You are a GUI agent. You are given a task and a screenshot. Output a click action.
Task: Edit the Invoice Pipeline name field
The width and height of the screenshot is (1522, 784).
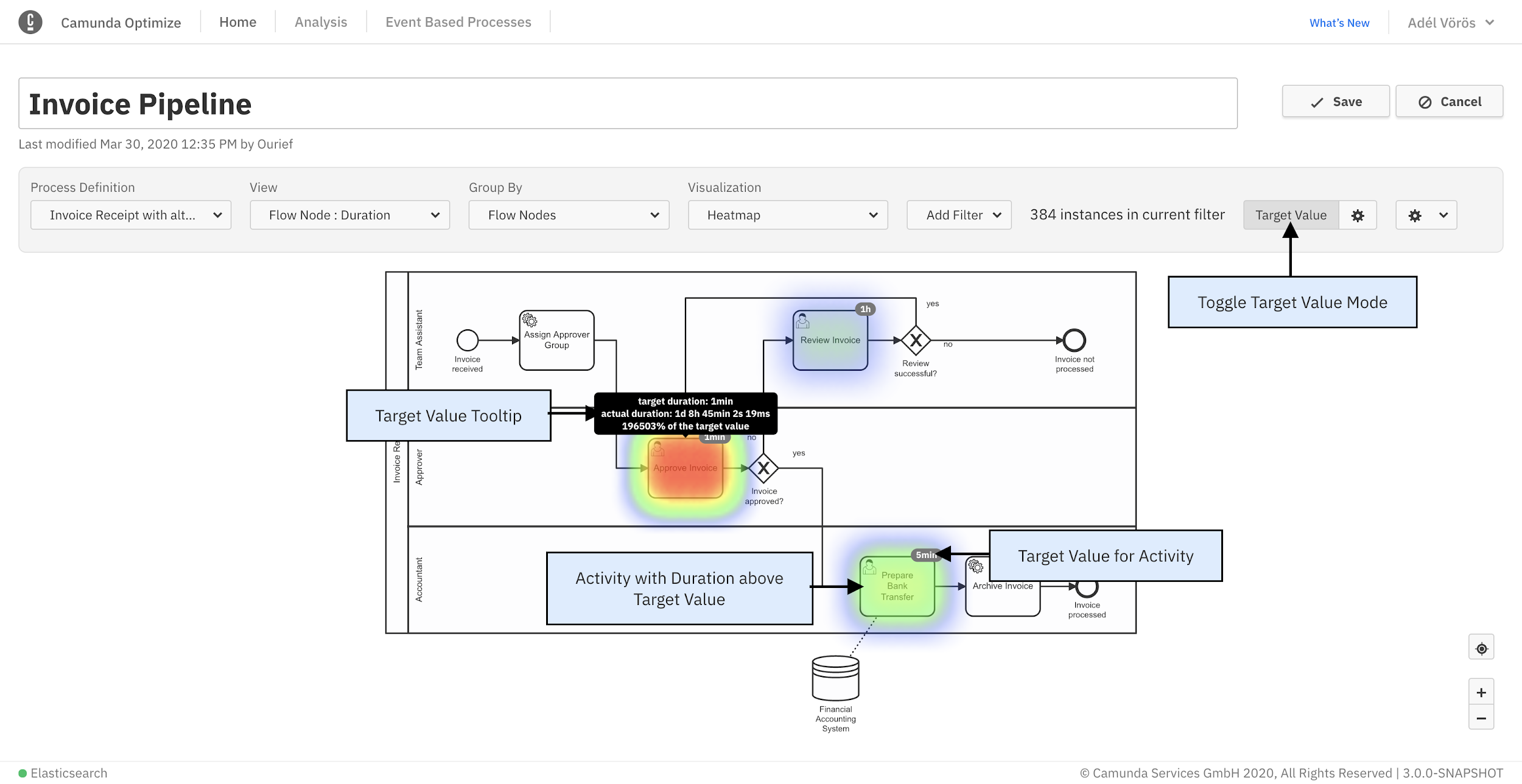[627, 103]
